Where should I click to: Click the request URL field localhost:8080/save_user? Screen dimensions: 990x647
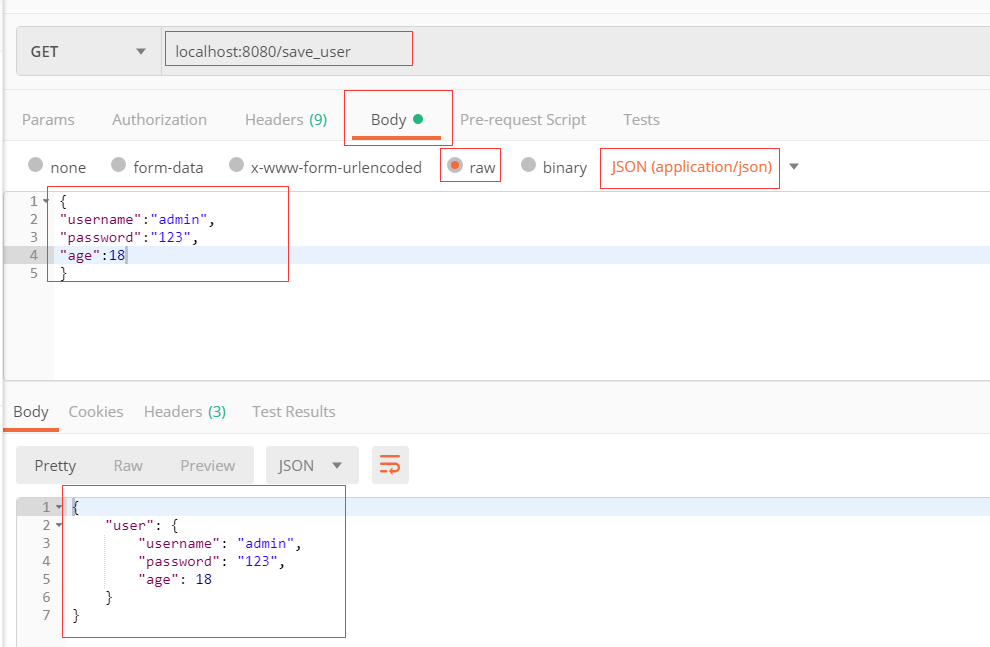(263, 51)
